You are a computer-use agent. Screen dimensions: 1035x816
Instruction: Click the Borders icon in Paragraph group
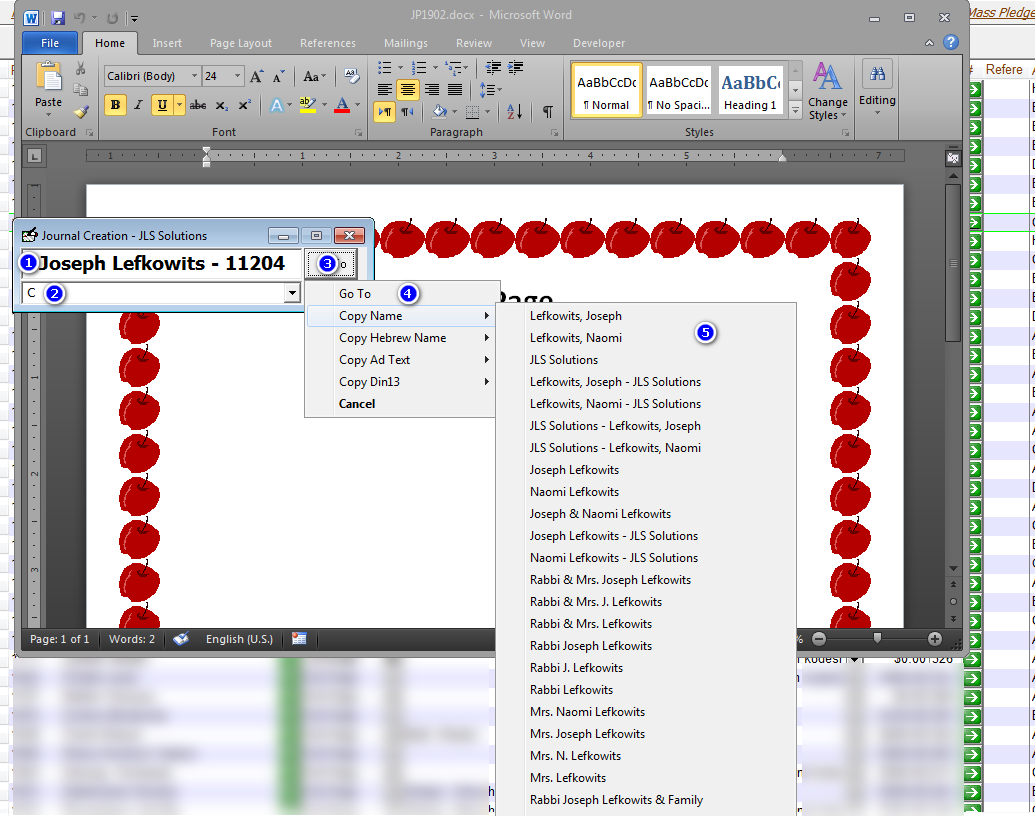(x=472, y=112)
